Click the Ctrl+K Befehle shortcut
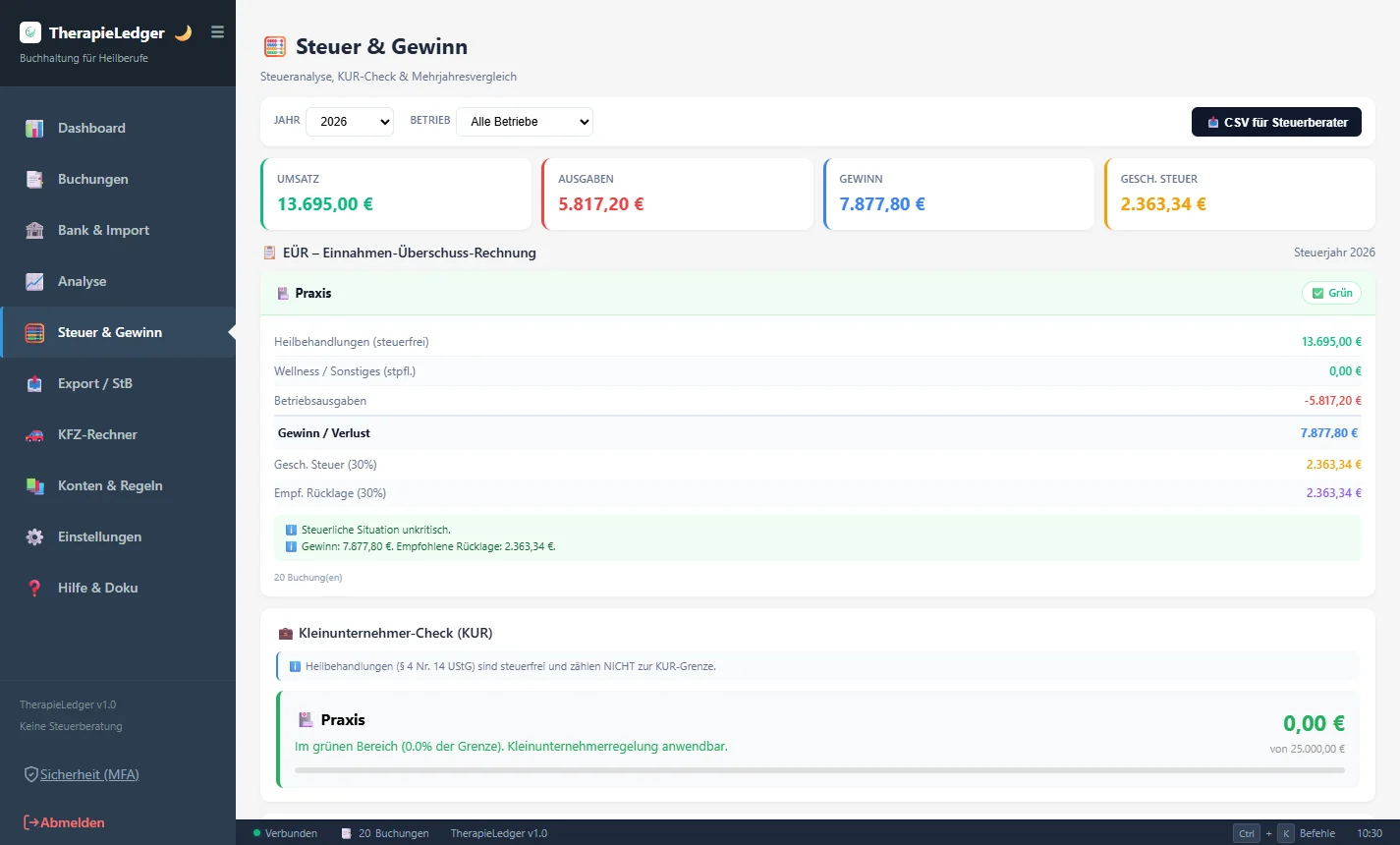The height and width of the screenshot is (845, 1400). tap(1284, 833)
